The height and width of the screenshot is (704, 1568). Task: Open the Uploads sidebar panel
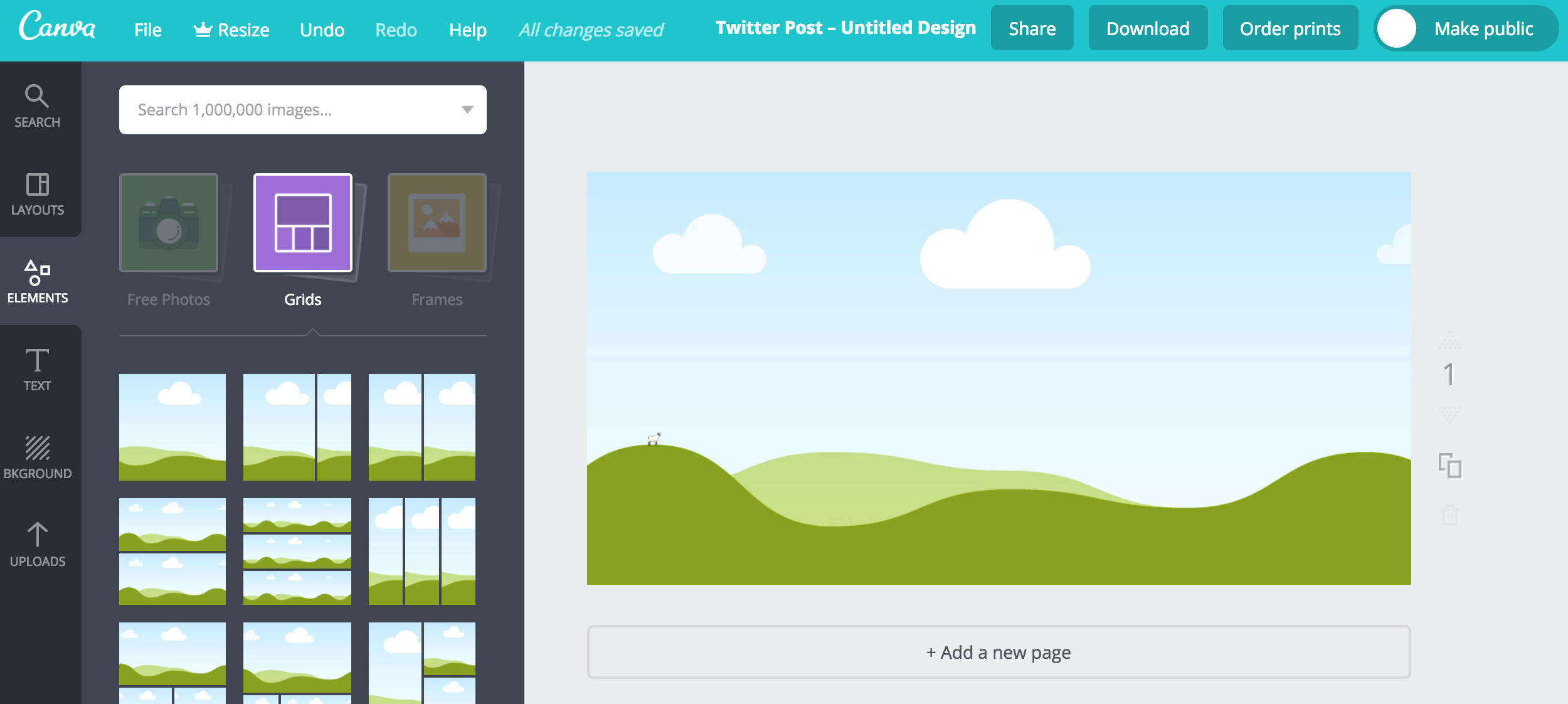click(x=38, y=545)
